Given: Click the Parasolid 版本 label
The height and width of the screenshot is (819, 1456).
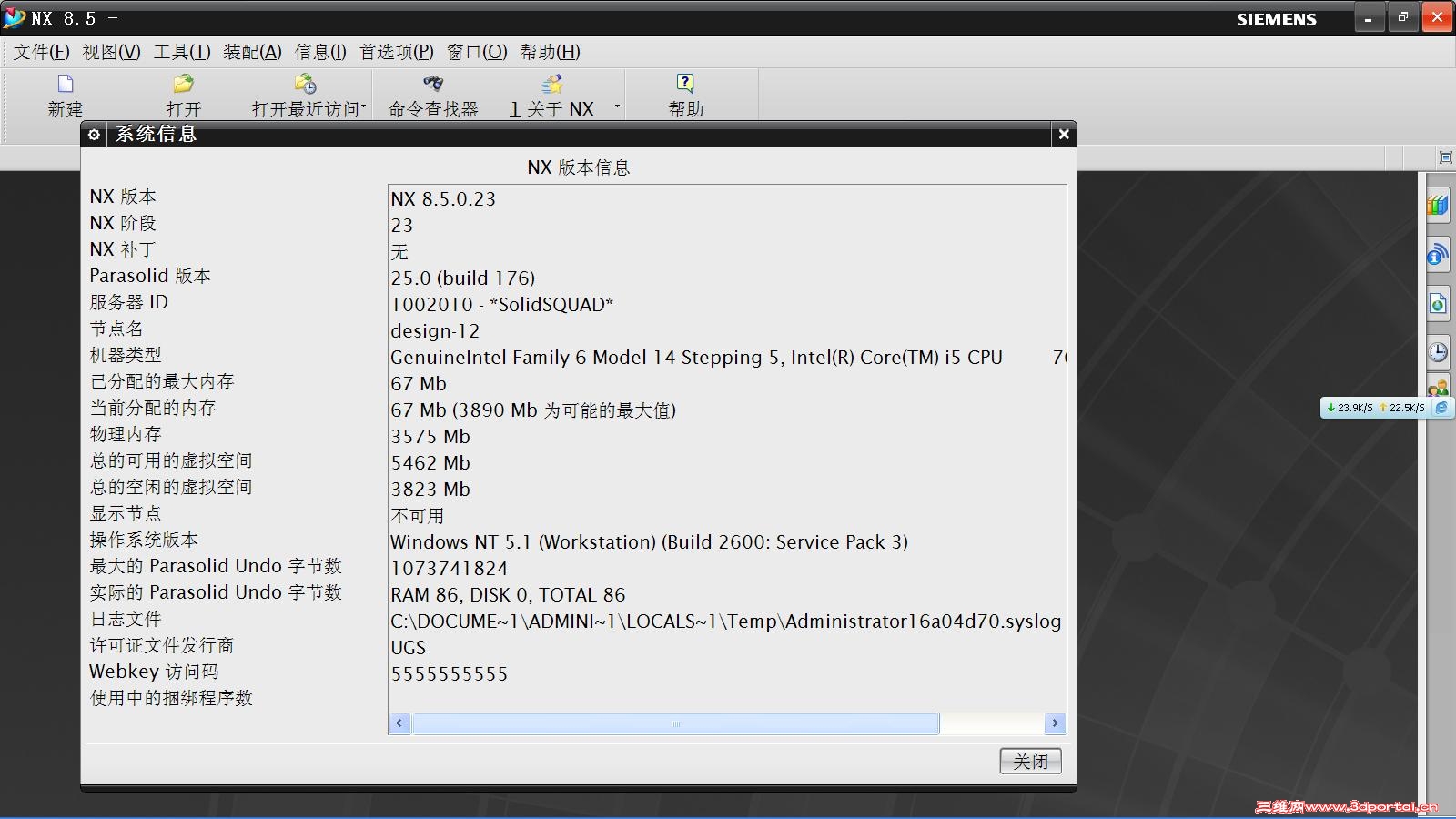Looking at the screenshot, I should pyautogui.click(x=150, y=276).
